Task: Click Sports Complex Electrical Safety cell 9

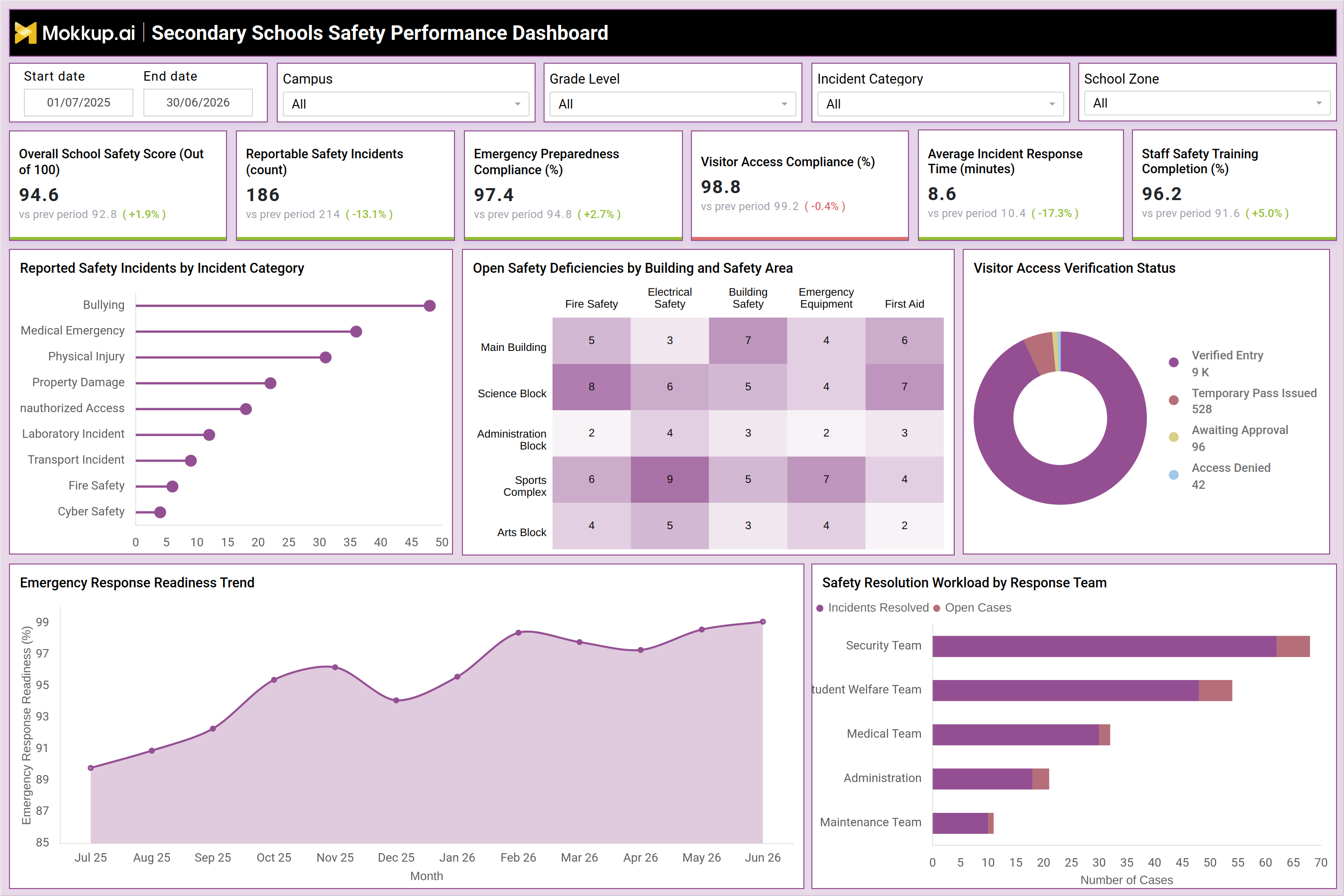Action: 670,479
